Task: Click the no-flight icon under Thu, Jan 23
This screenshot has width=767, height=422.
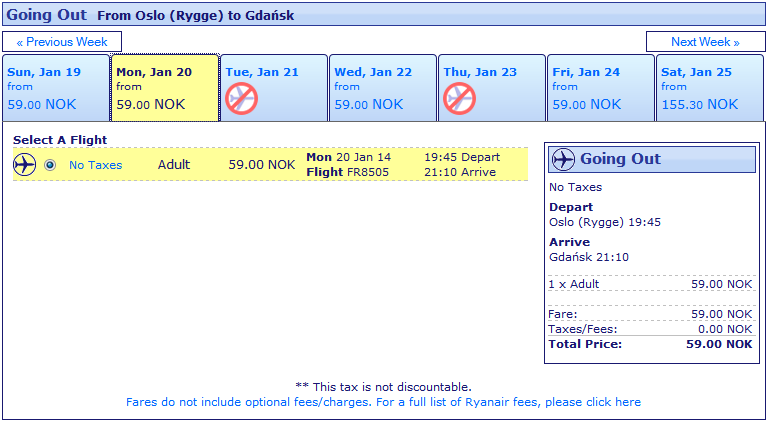Action: coord(459,99)
